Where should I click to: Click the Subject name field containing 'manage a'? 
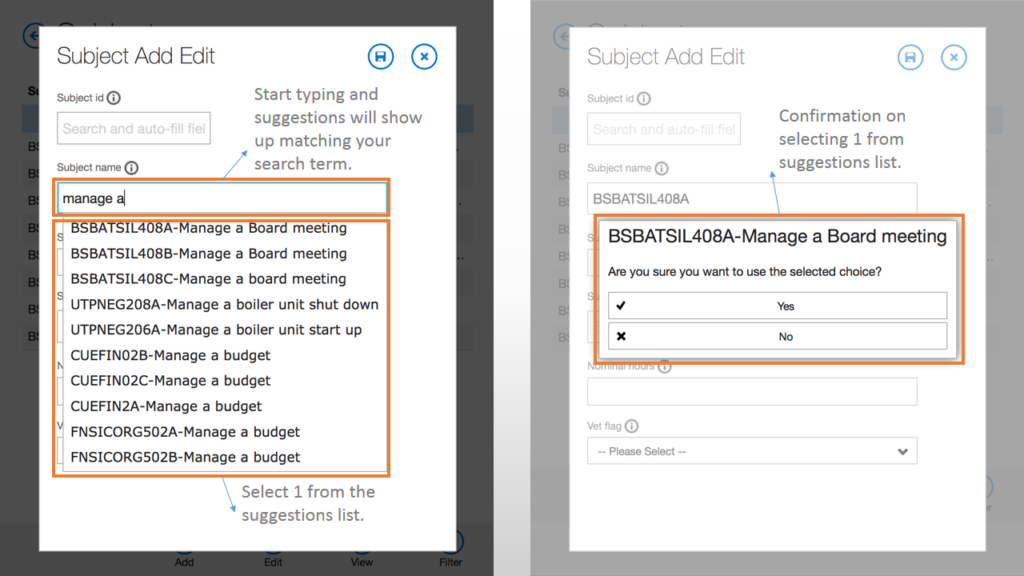tap(221, 198)
